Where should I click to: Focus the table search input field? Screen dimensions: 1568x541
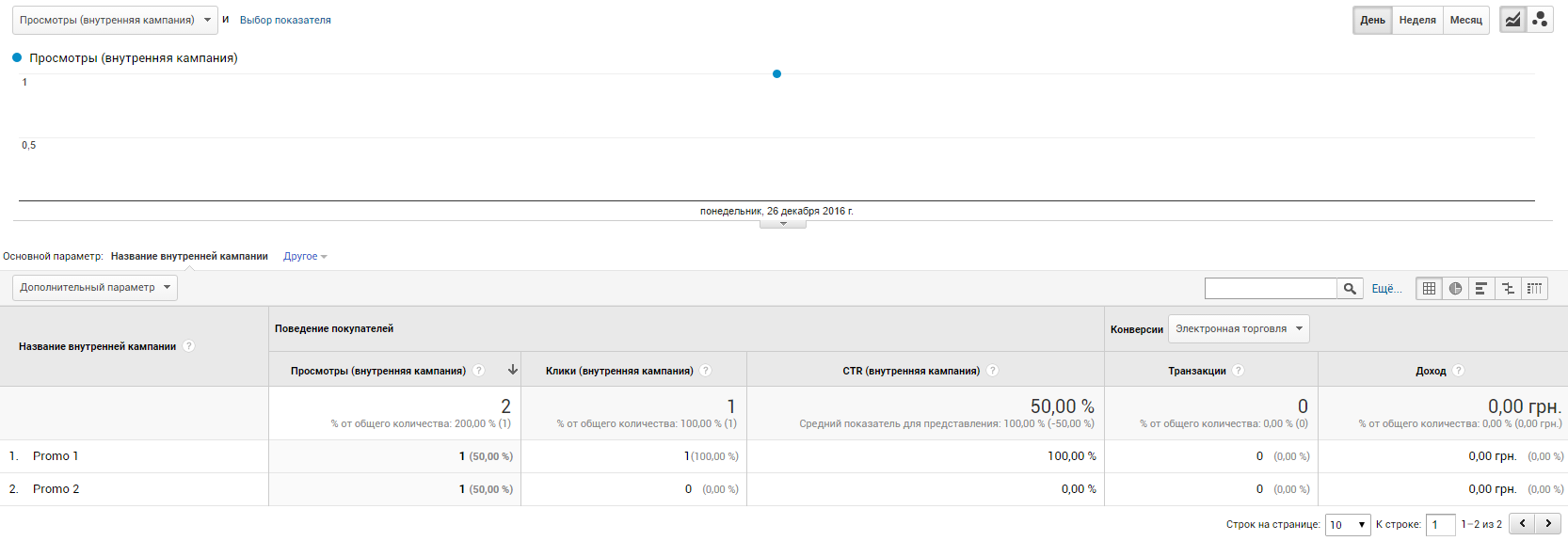1271,288
